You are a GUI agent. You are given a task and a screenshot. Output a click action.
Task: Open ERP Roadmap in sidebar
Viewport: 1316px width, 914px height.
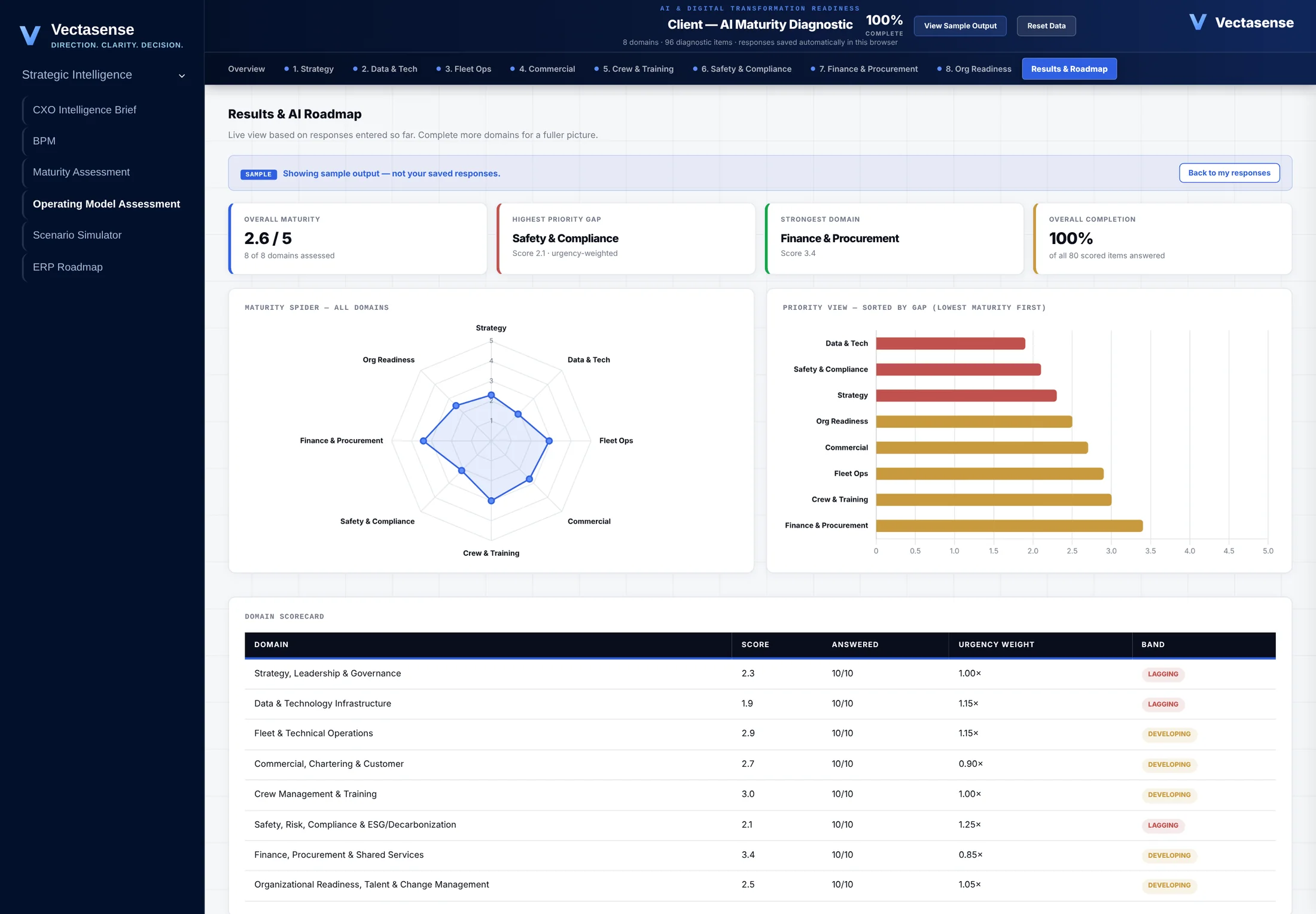pyautogui.click(x=68, y=267)
